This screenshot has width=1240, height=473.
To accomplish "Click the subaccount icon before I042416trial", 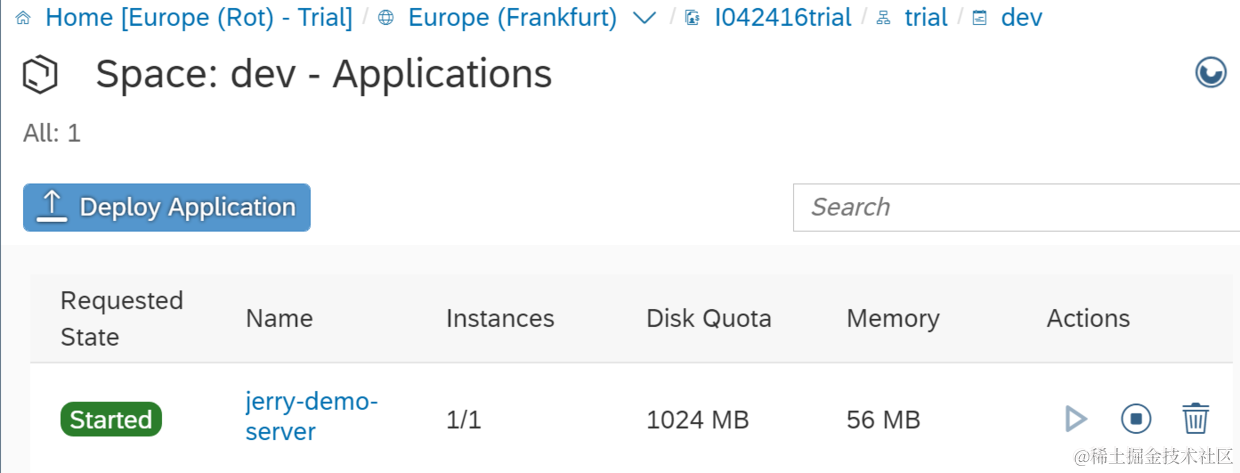I will pos(692,18).
